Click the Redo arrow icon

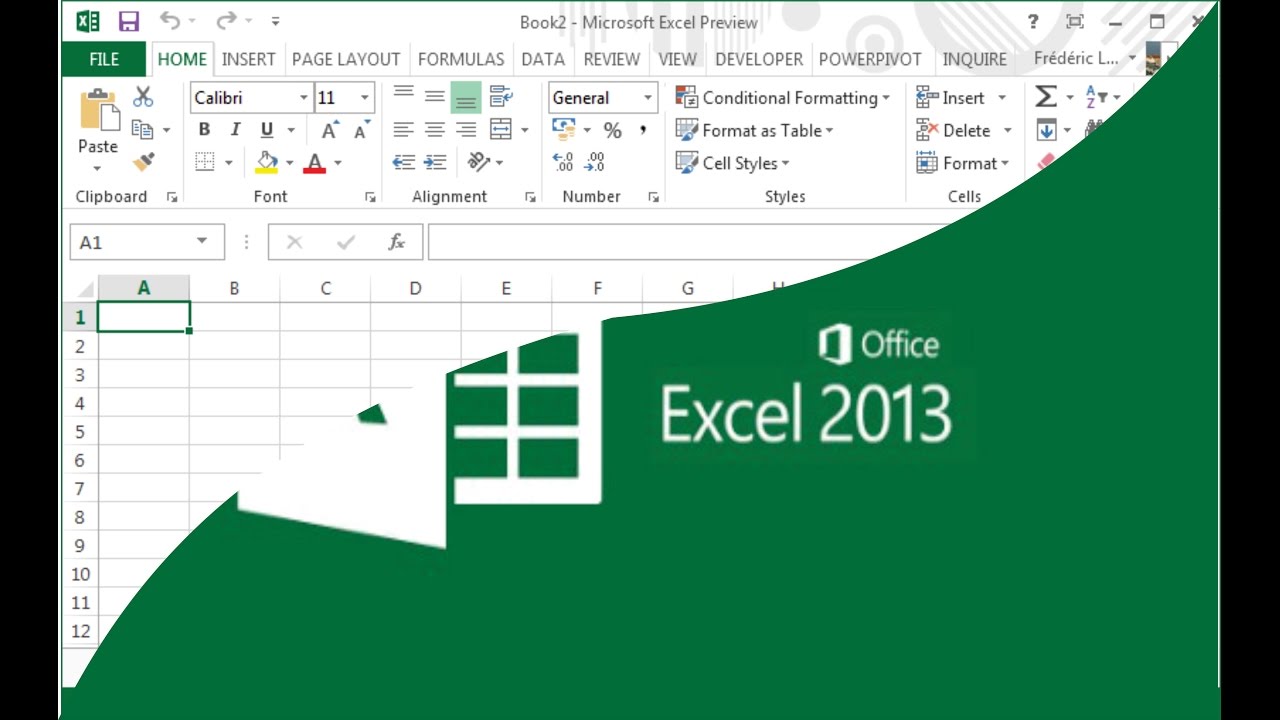point(226,21)
